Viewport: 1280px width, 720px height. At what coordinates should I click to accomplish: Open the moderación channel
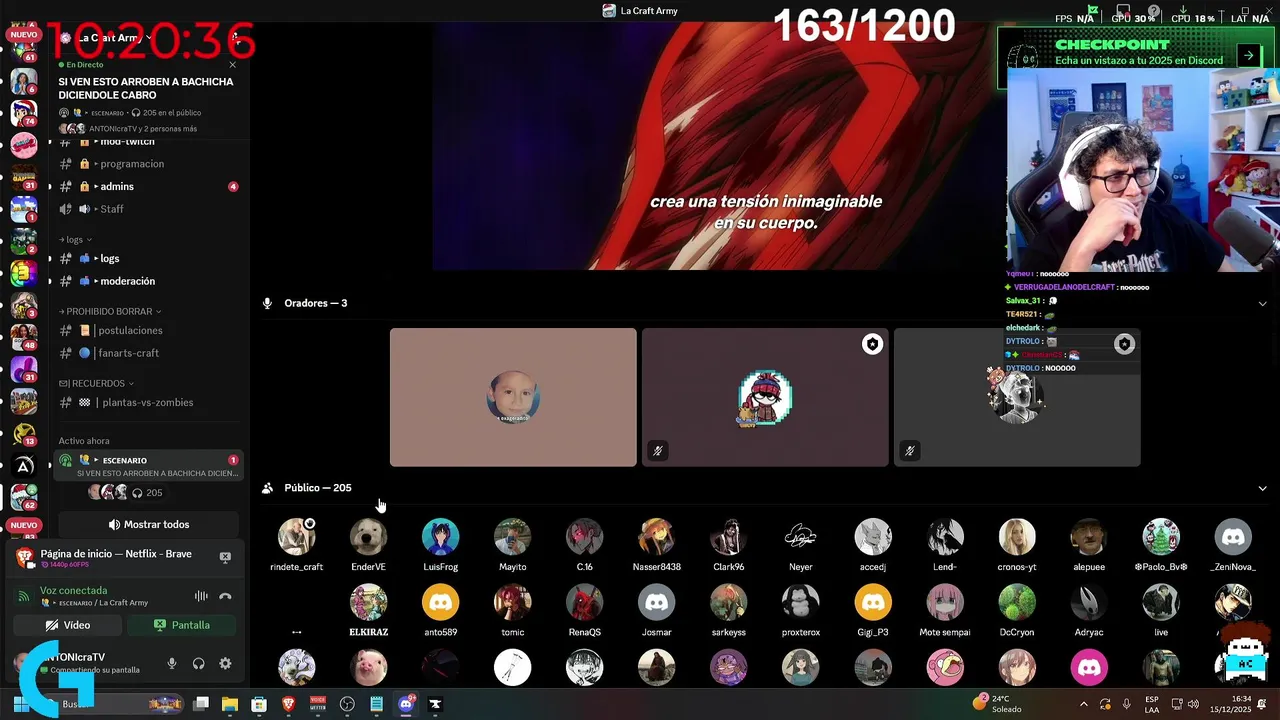tap(149, 281)
